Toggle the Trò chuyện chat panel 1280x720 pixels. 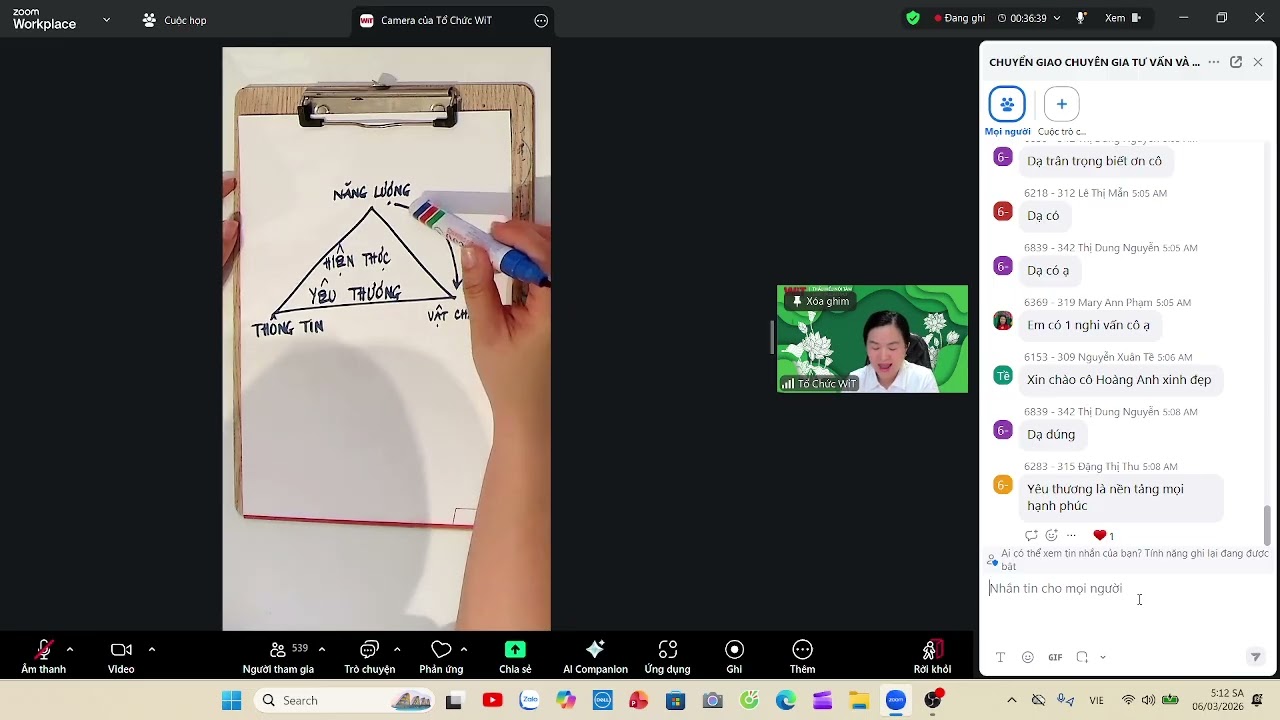pos(370,657)
